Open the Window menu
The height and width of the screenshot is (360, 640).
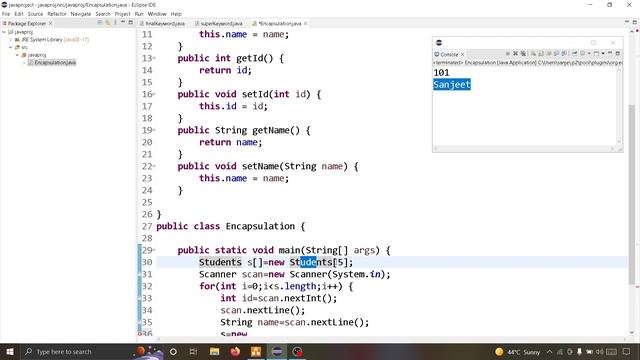(157, 14)
